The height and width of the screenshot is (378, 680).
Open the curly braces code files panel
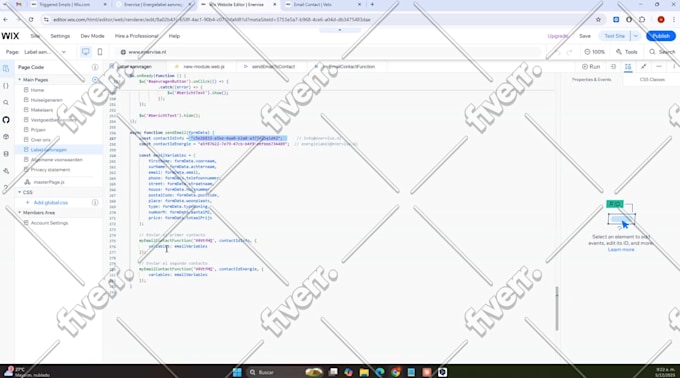6,86
